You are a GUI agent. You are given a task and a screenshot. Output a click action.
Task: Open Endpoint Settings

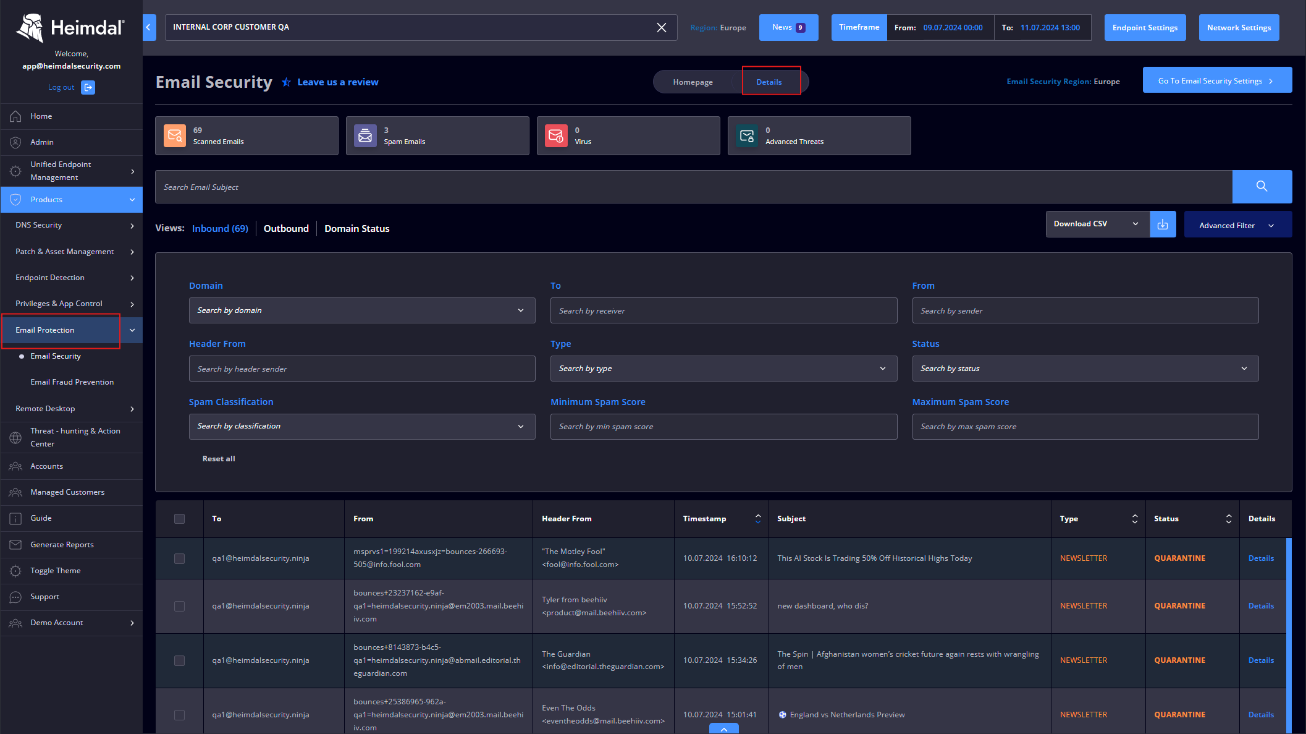(x=1146, y=27)
